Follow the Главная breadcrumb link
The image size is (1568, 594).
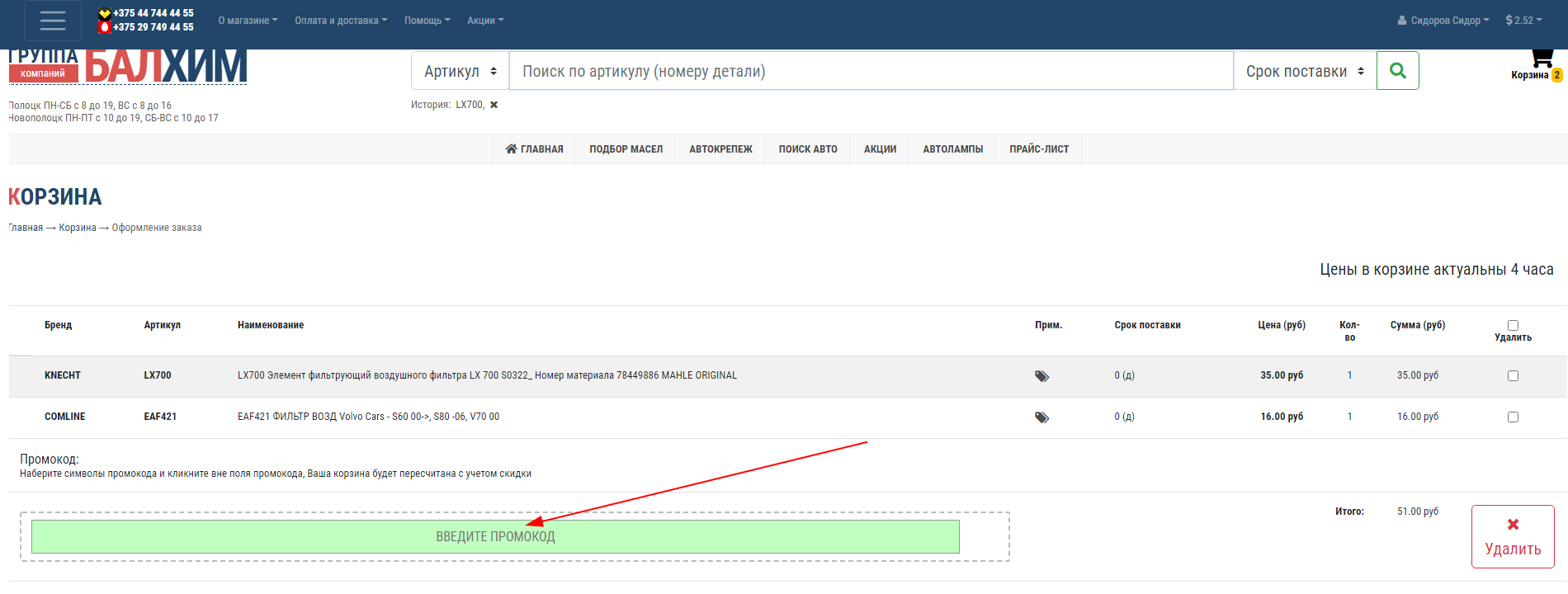(26, 228)
